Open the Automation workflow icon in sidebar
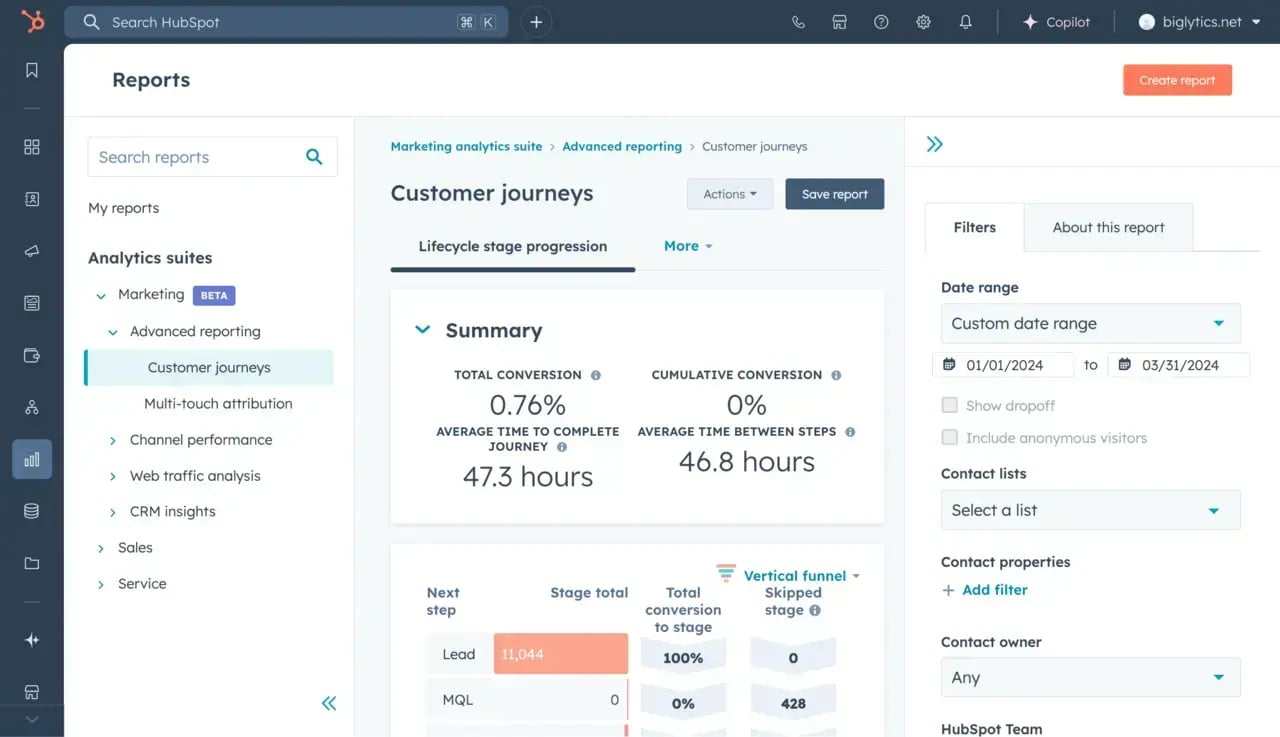The width and height of the screenshot is (1280, 737). tap(32, 407)
